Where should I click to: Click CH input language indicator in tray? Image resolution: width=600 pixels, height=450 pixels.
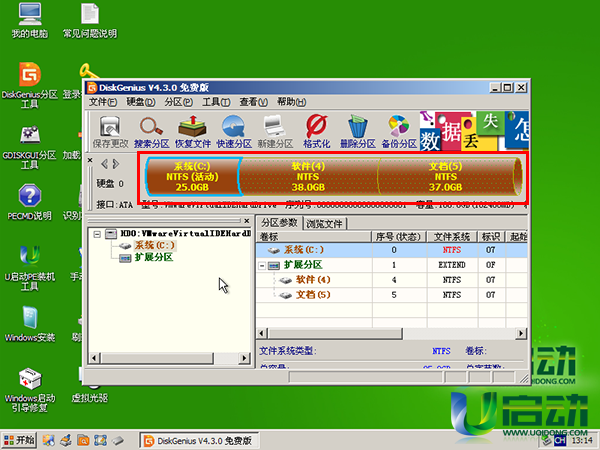(x=560, y=441)
